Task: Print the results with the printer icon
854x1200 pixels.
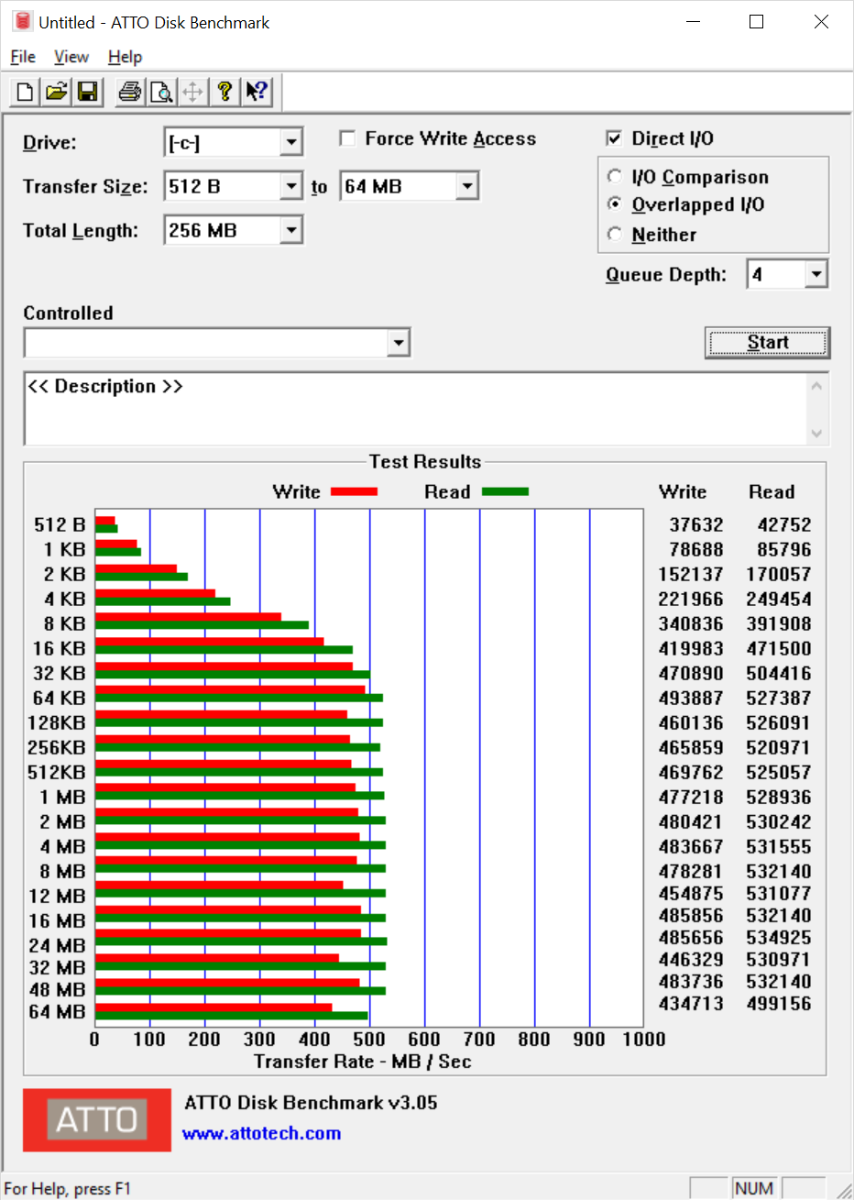Action: click(130, 93)
